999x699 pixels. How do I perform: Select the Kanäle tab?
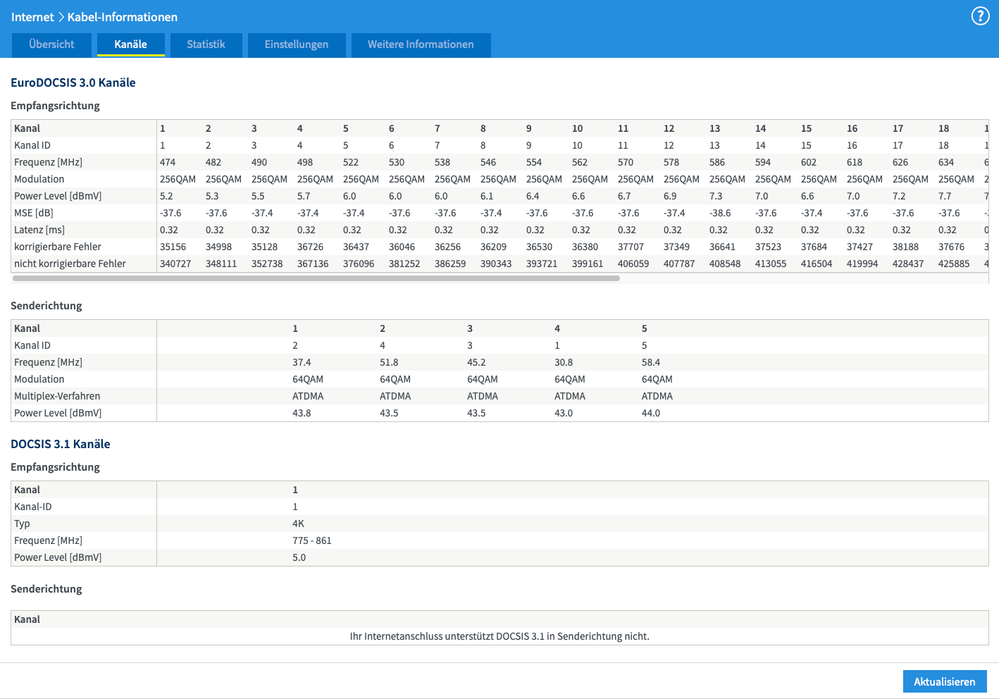coord(131,45)
